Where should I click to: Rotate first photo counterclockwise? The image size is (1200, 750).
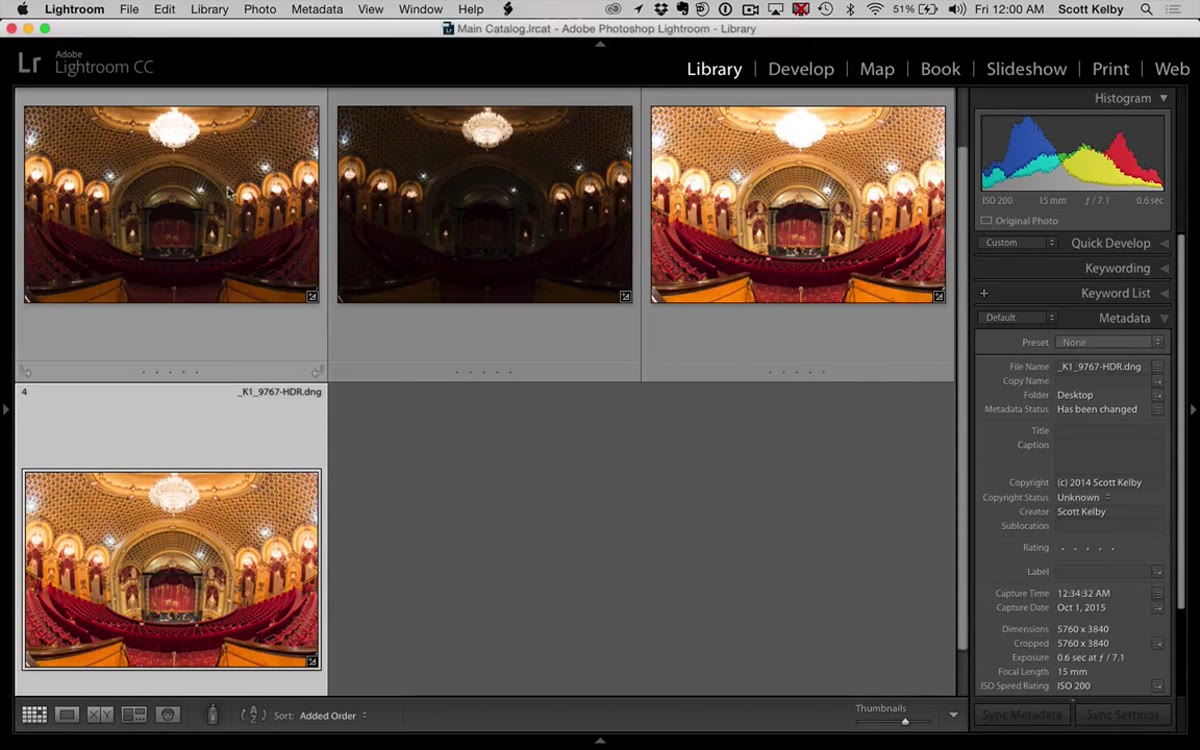click(25, 371)
